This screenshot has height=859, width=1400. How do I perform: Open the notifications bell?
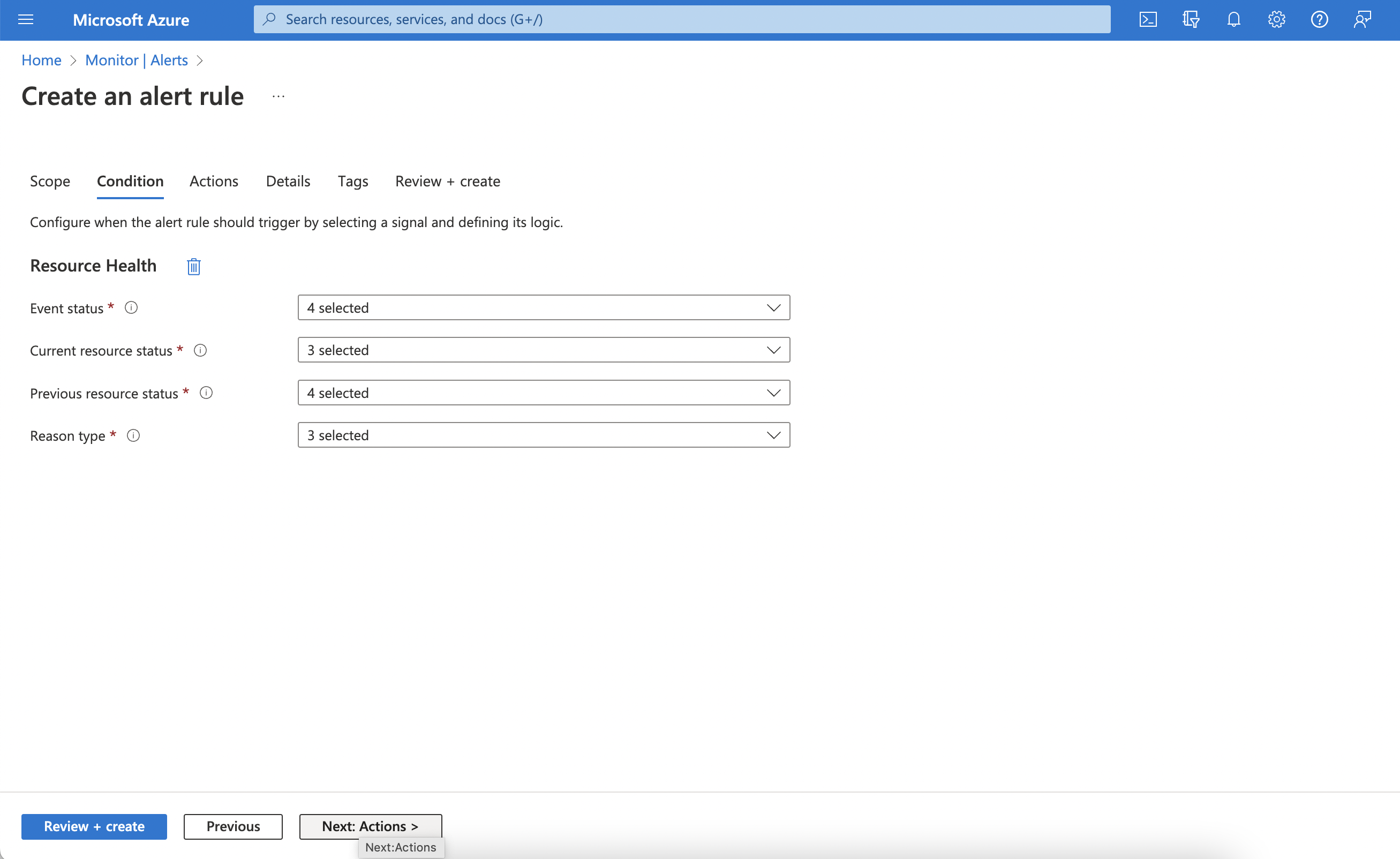tap(1233, 20)
